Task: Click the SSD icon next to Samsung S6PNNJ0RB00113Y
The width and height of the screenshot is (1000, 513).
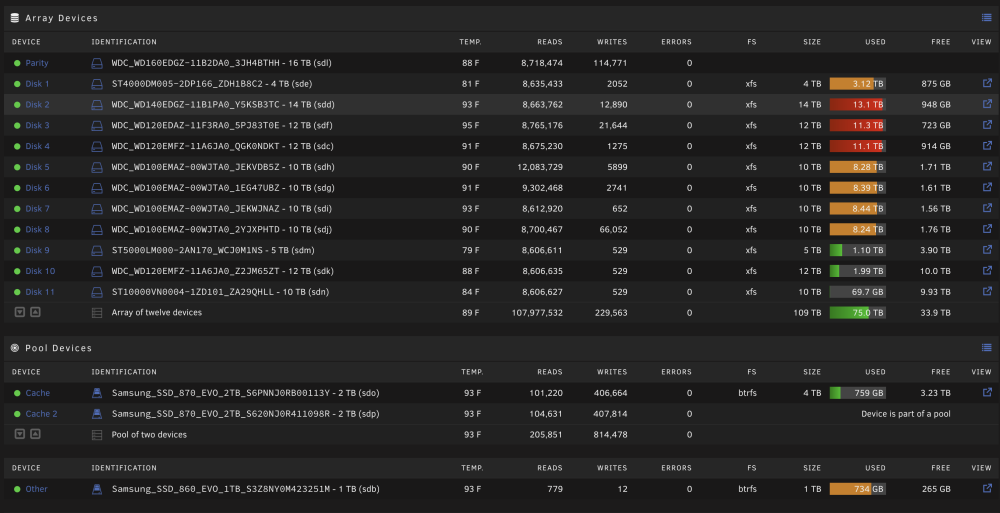Action: click(x=97, y=393)
